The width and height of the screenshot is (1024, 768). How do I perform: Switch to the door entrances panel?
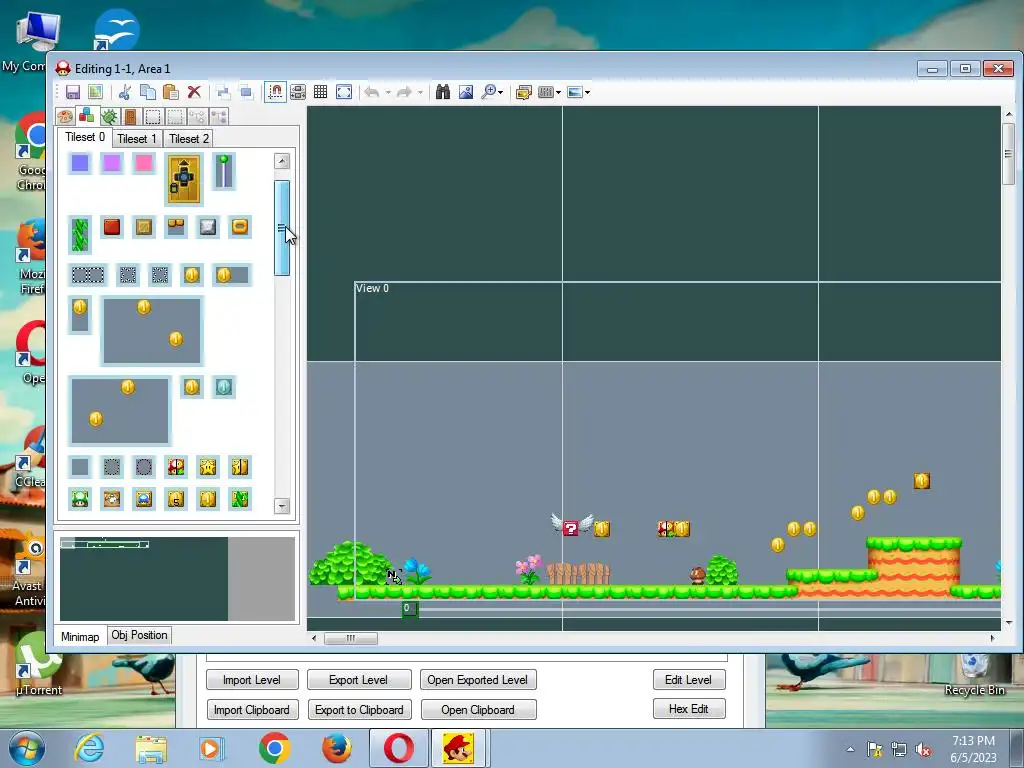pos(131,117)
